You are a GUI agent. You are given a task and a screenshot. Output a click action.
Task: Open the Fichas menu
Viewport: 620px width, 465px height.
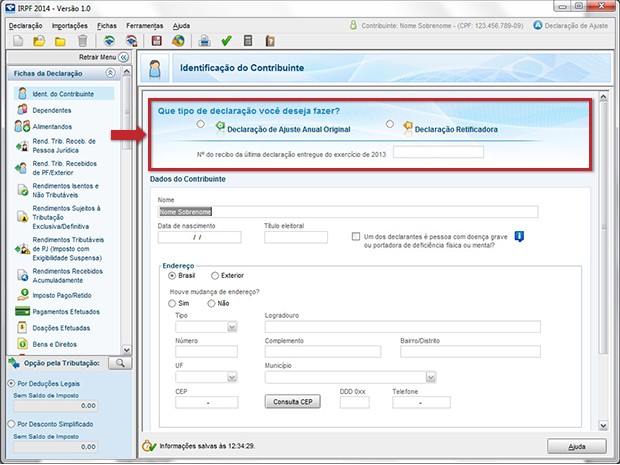[107, 26]
